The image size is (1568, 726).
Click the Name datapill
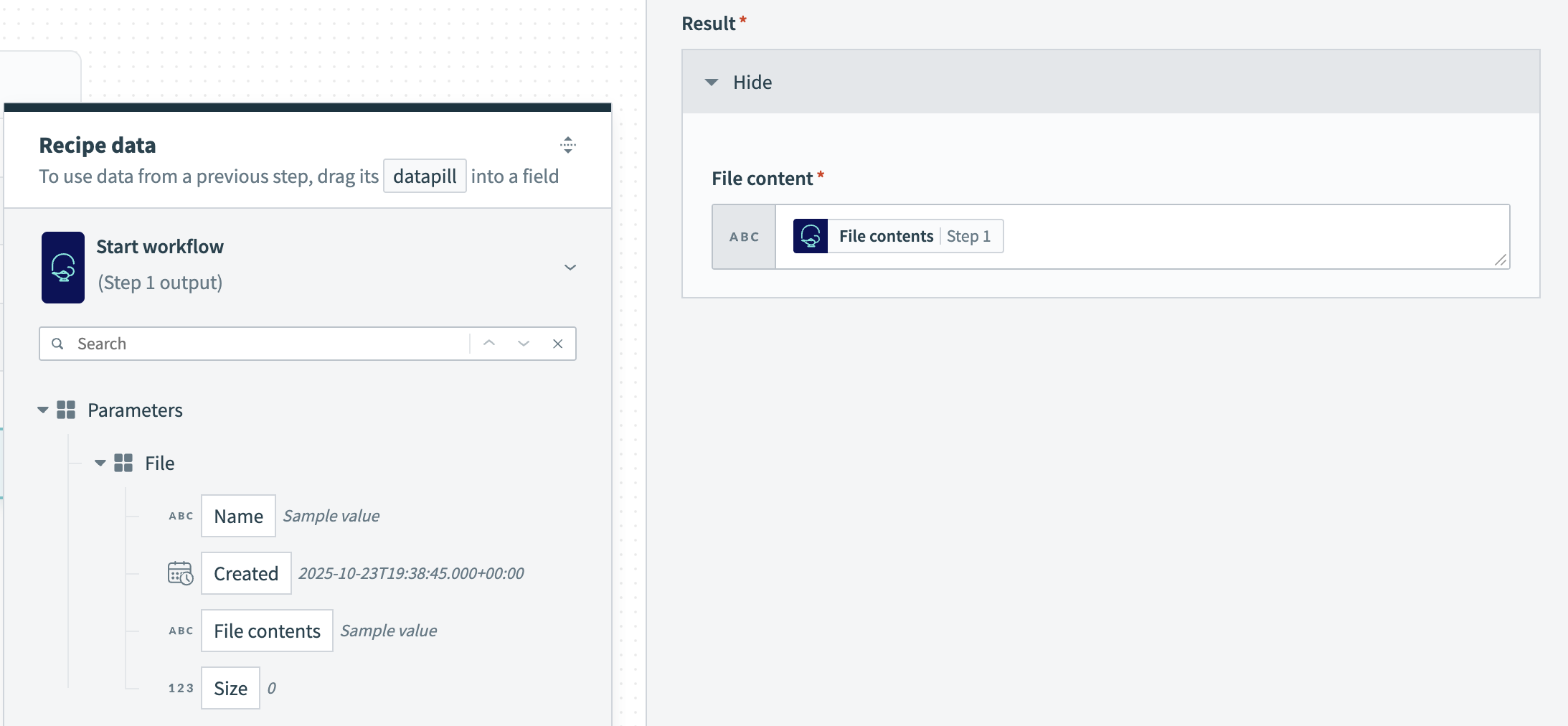[238, 515]
